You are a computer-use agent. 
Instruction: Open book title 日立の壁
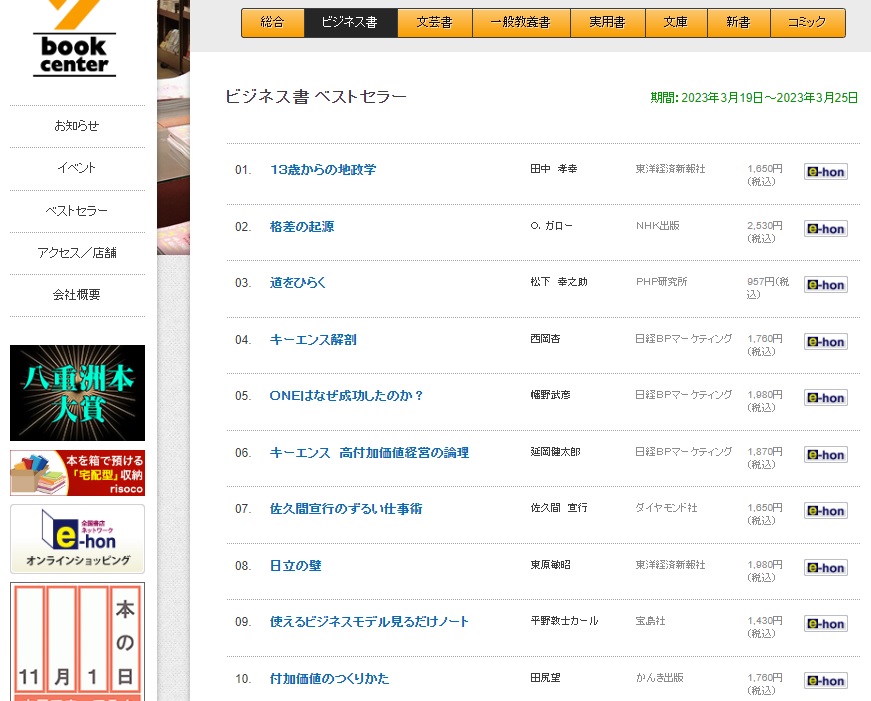tap(296, 566)
